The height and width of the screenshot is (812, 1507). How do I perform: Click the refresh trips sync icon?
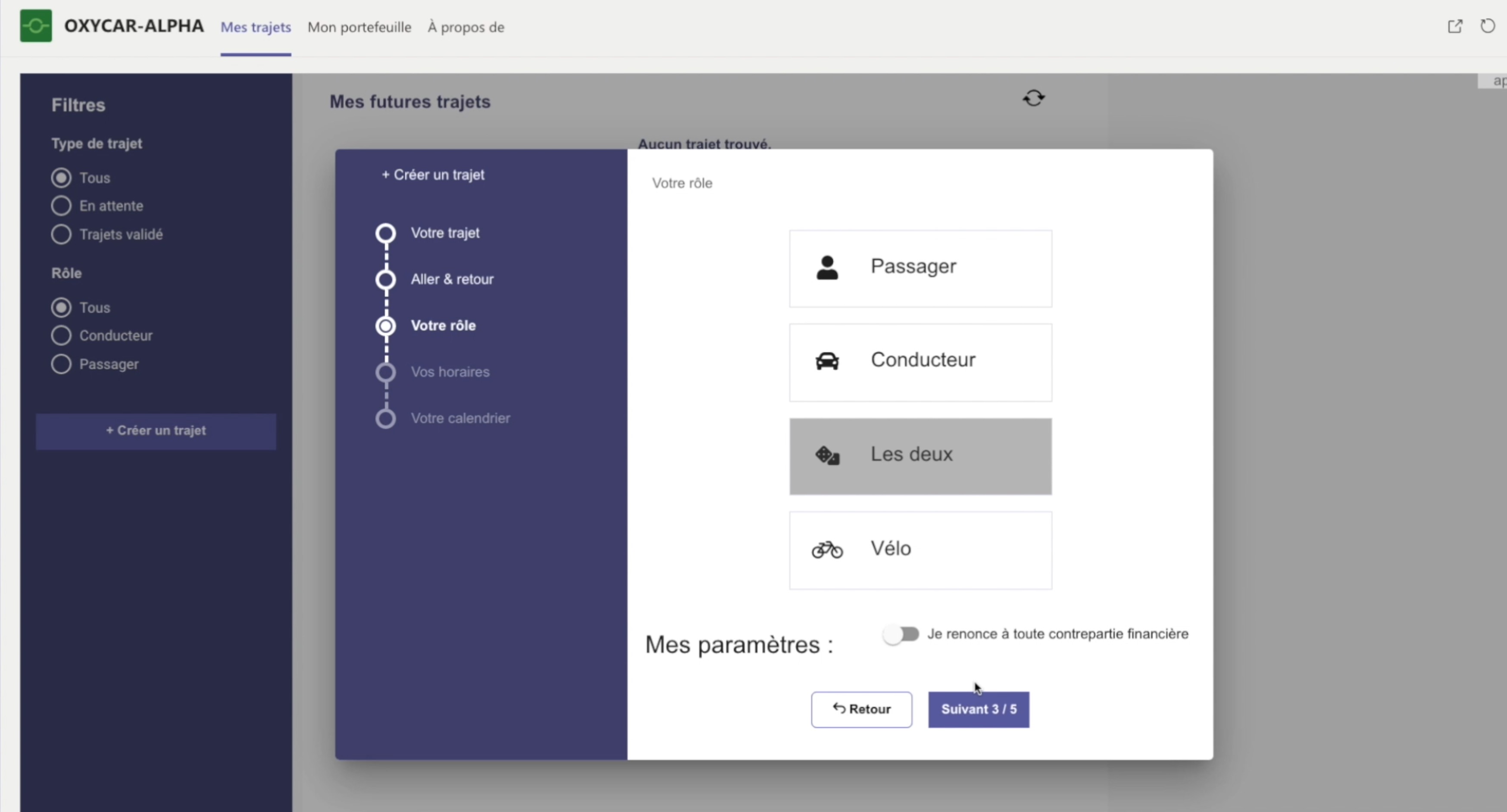(1033, 98)
